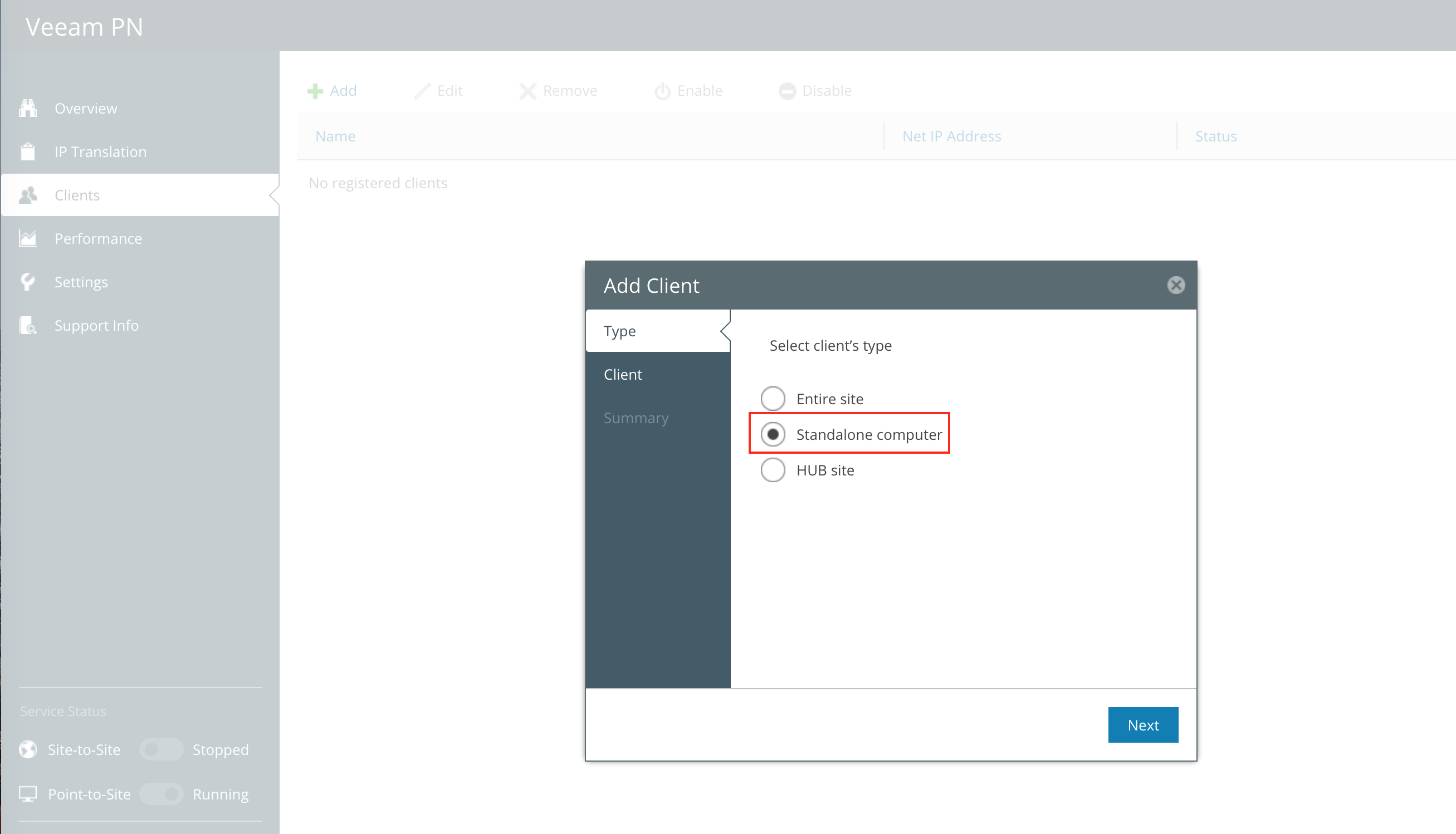This screenshot has width=1456, height=834.
Task: Click the Stopped status text
Action: (221, 750)
